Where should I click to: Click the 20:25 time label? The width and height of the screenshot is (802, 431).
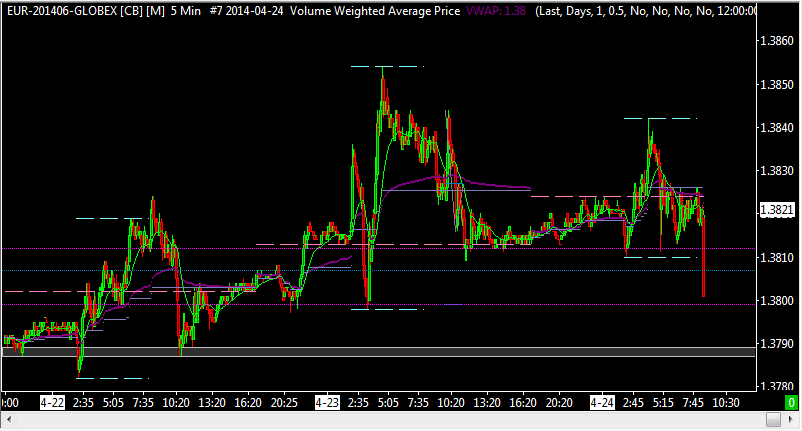coord(284,403)
